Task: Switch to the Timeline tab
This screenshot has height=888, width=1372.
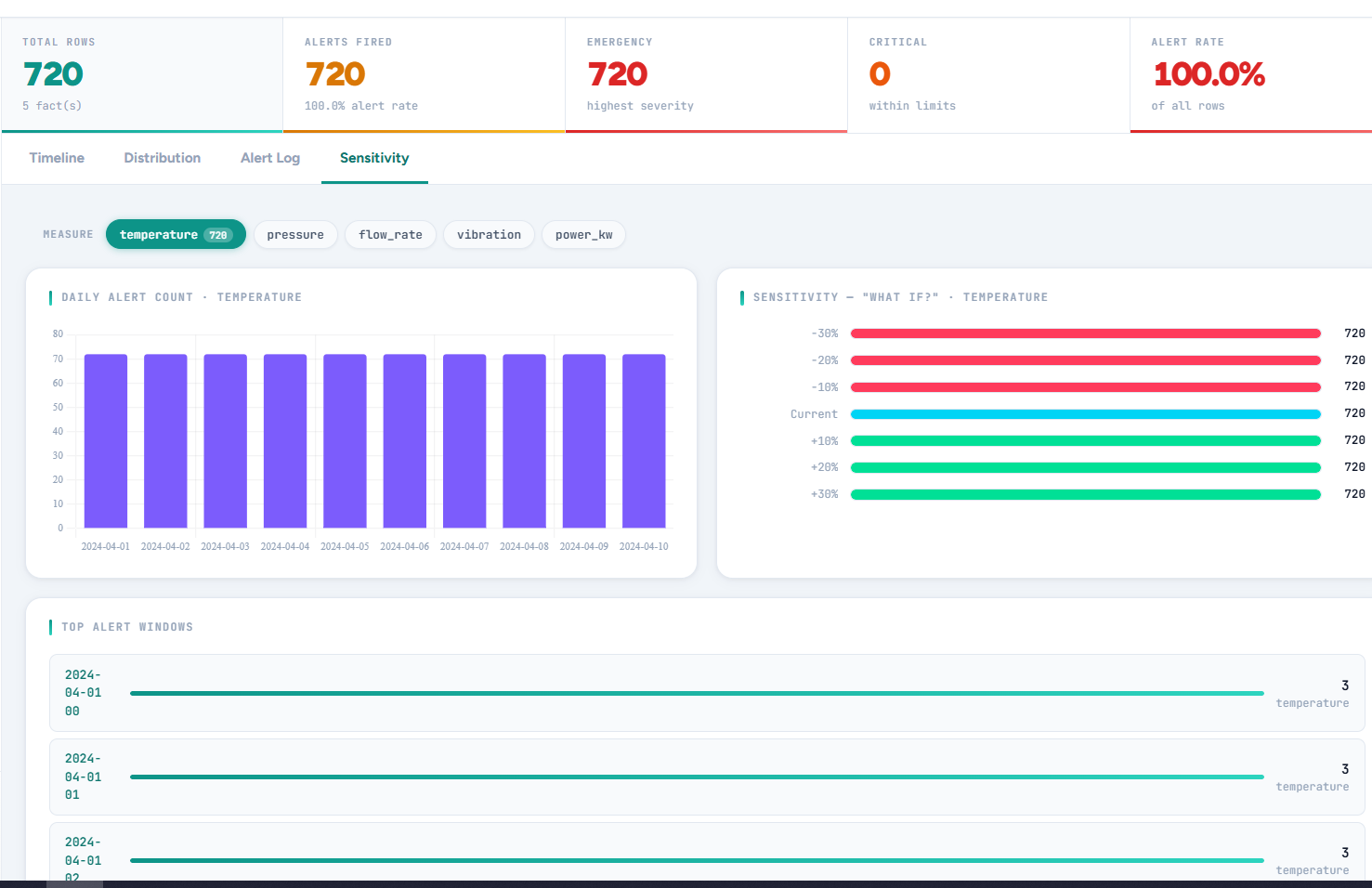Action: click(x=56, y=158)
